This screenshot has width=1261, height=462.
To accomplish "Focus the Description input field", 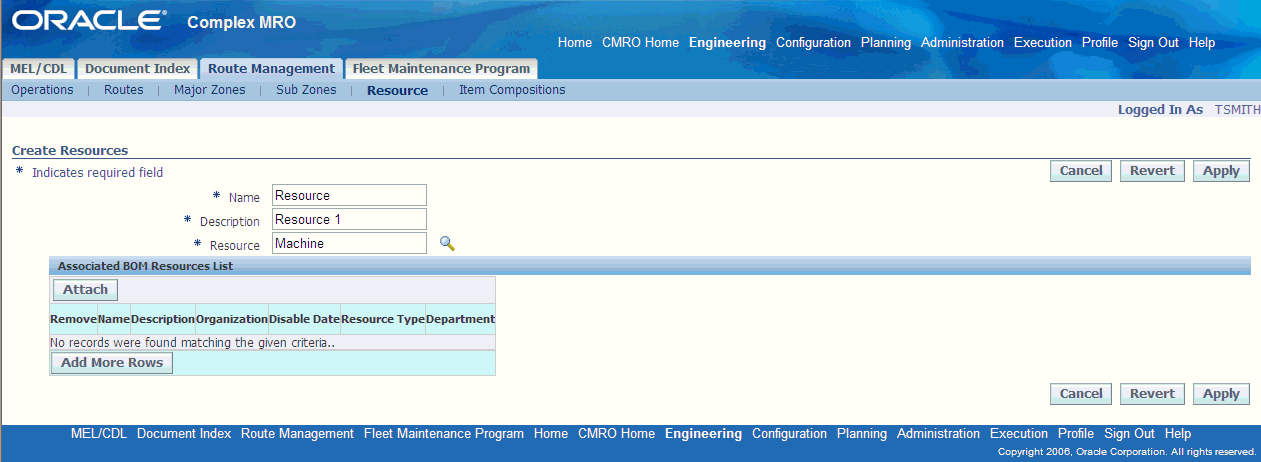I will 349,219.
